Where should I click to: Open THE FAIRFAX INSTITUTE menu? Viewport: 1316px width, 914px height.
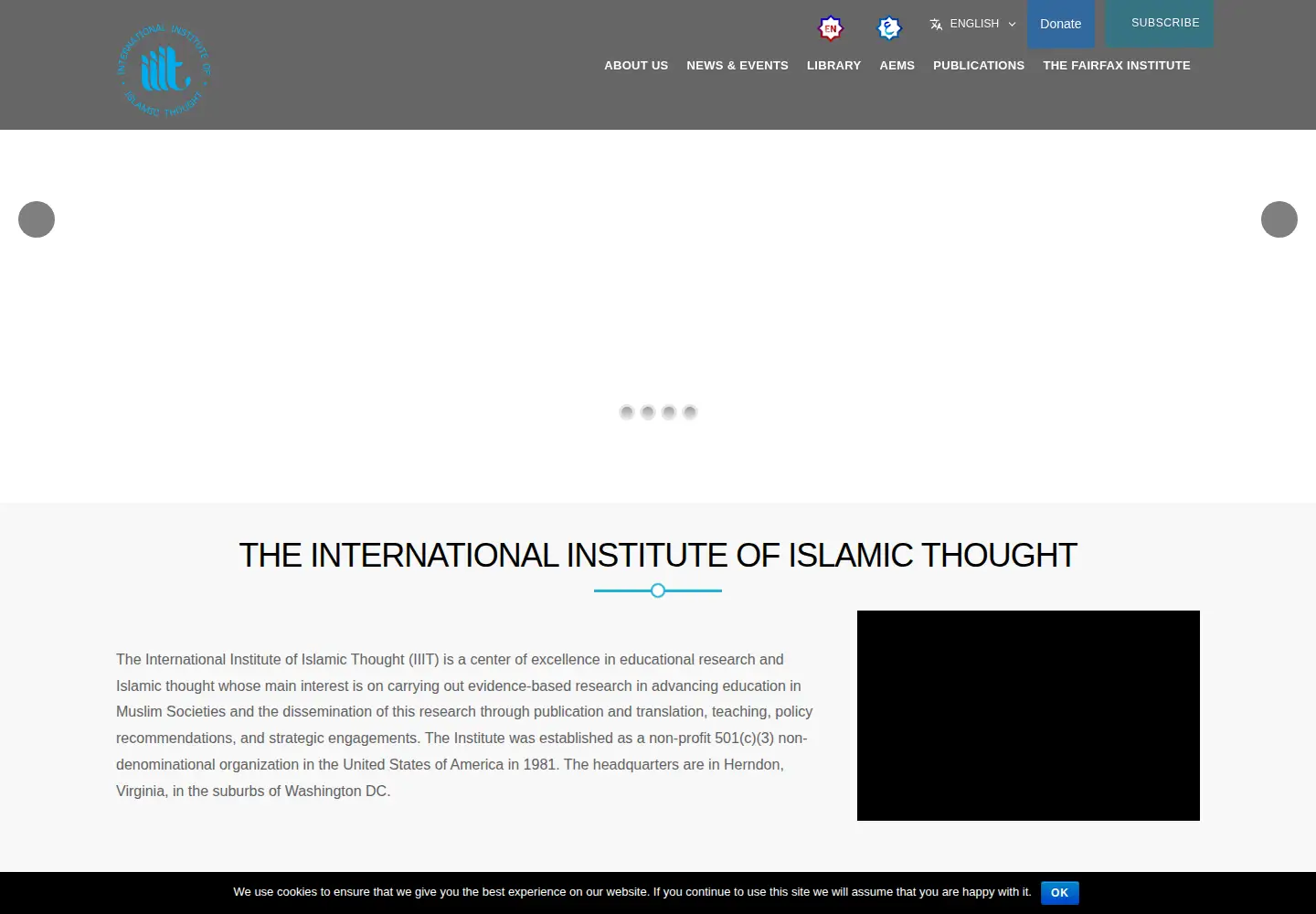[1117, 66]
